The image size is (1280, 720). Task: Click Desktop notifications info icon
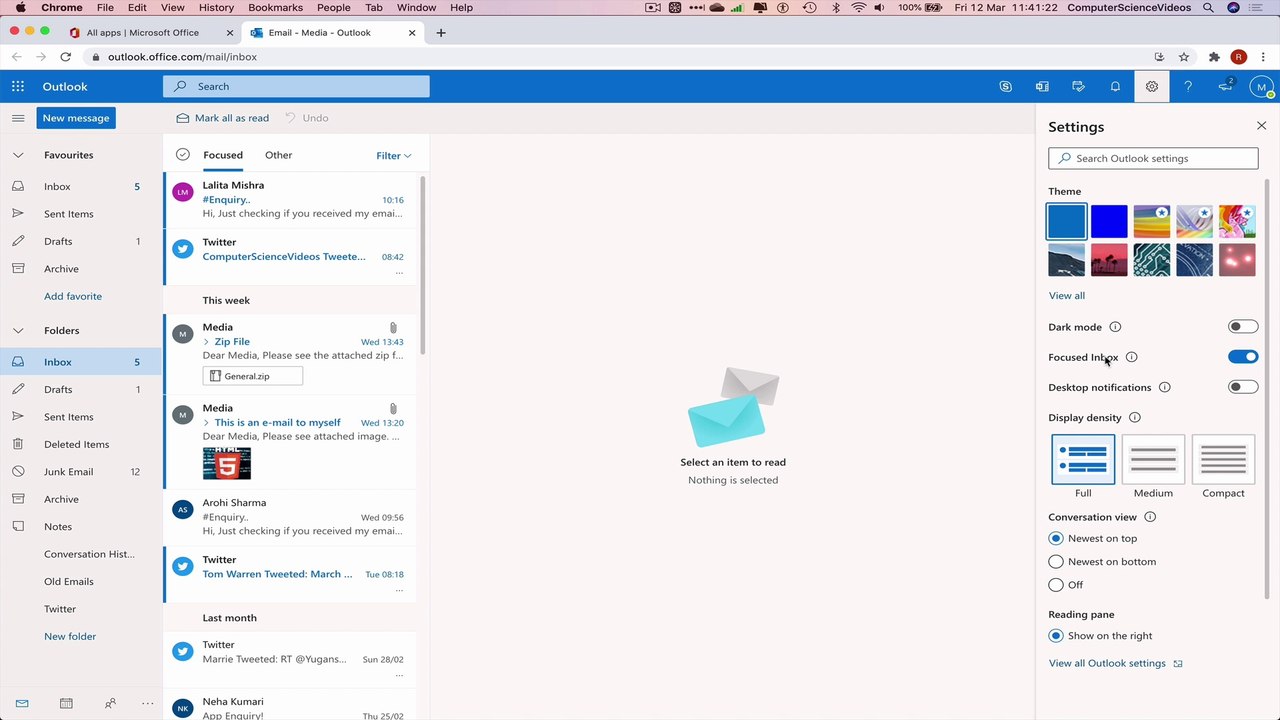(1165, 387)
